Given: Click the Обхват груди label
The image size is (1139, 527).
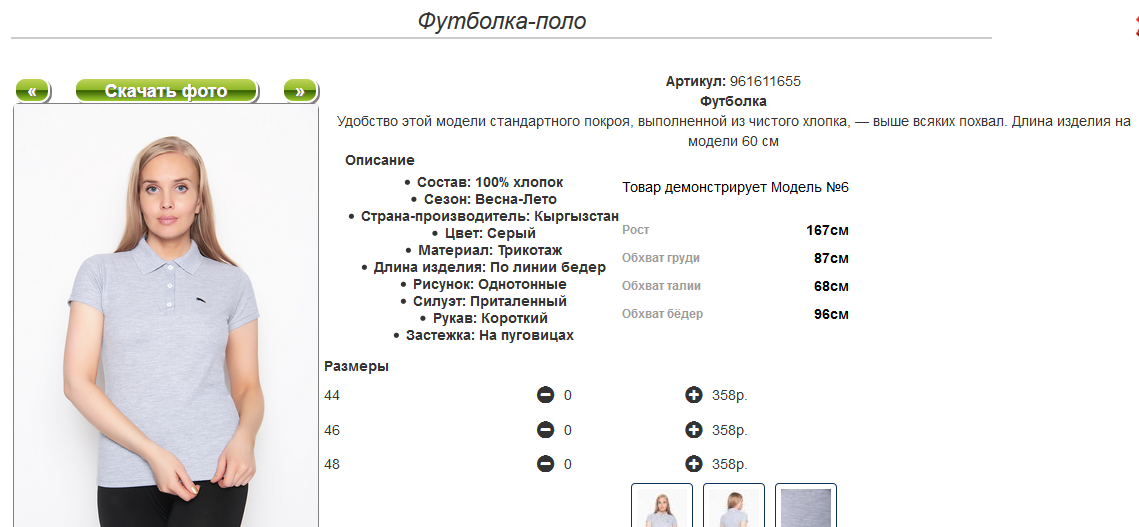Looking at the screenshot, I should tap(661, 258).
